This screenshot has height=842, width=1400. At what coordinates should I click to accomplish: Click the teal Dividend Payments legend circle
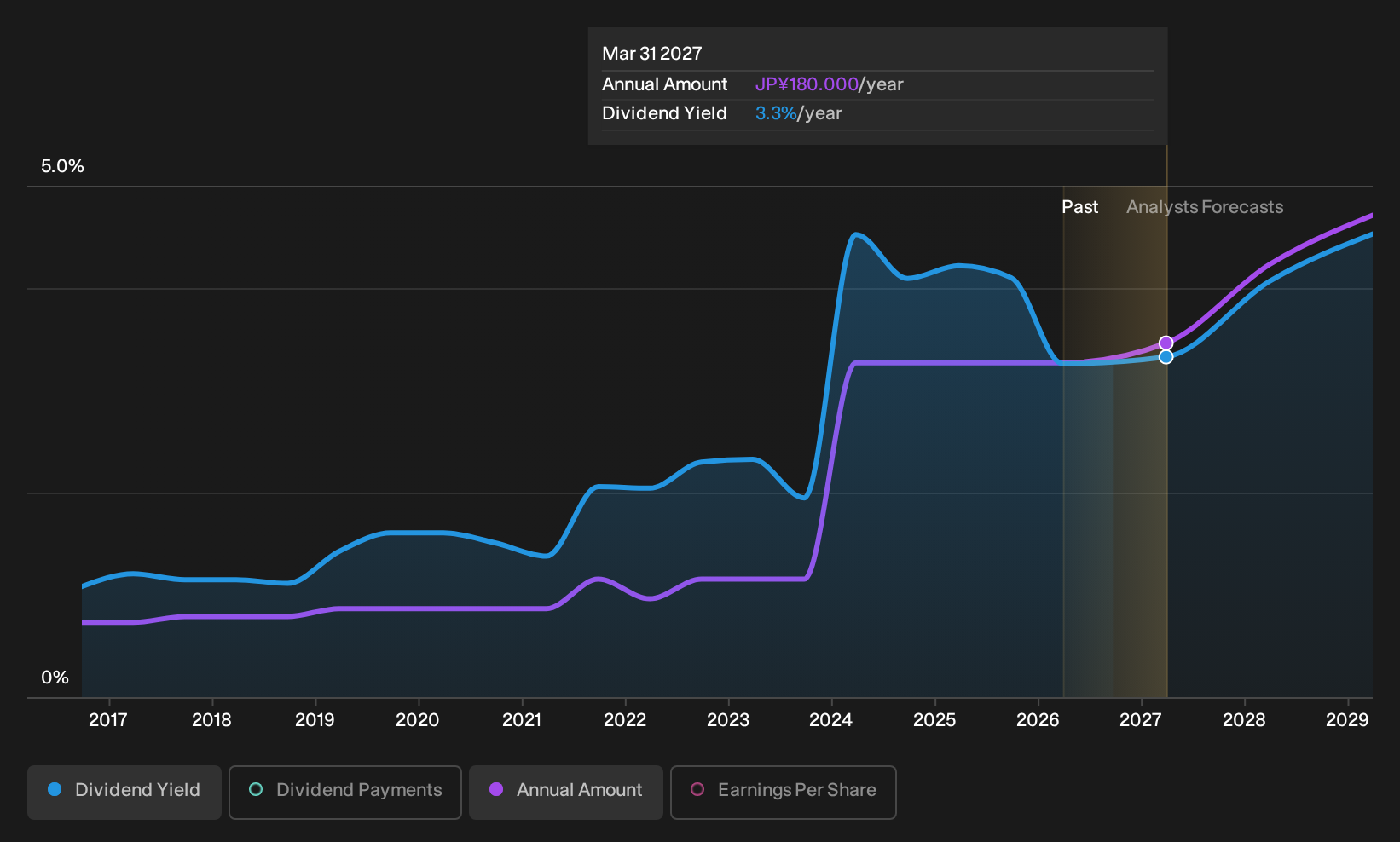256,789
